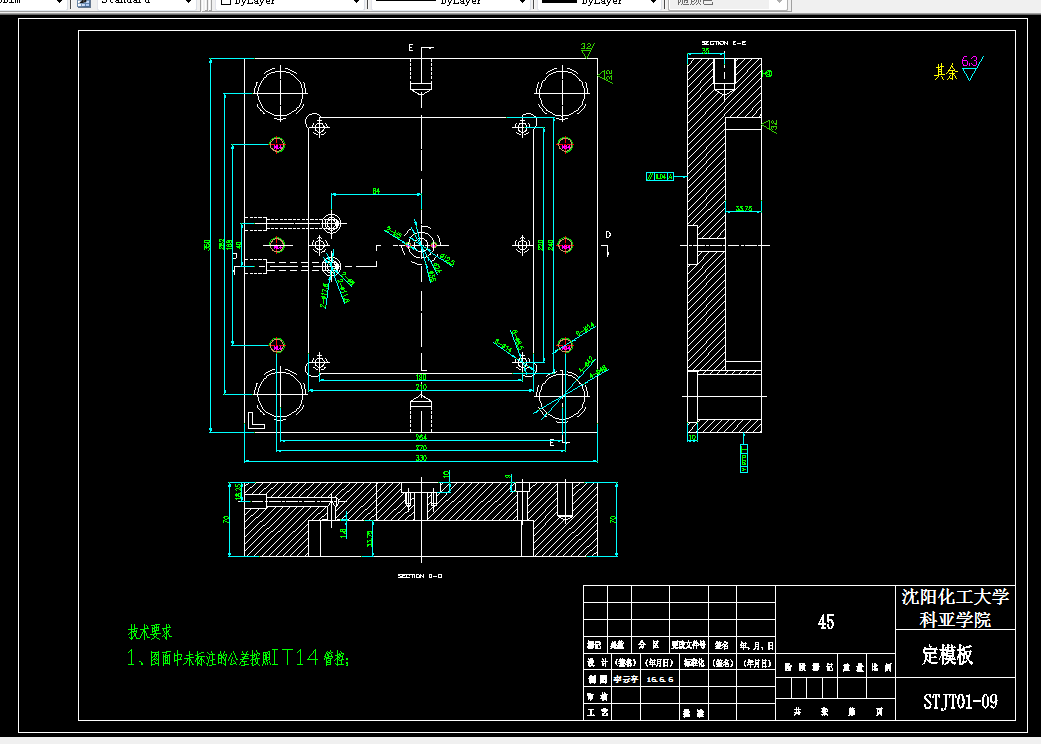
Task: Select the 沈阳化工大学 title text
Action: [955, 597]
